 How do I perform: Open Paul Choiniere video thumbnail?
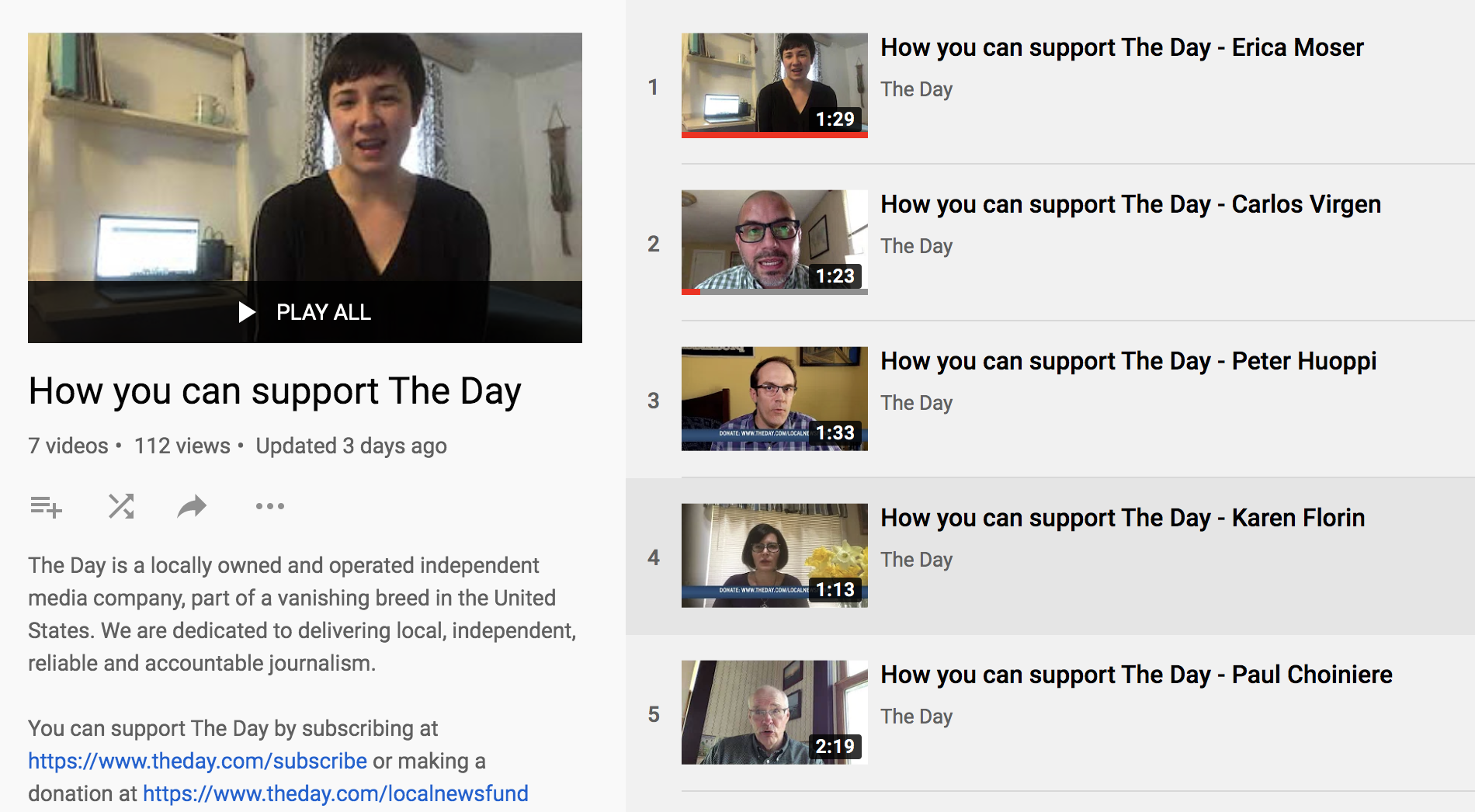click(775, 713)
